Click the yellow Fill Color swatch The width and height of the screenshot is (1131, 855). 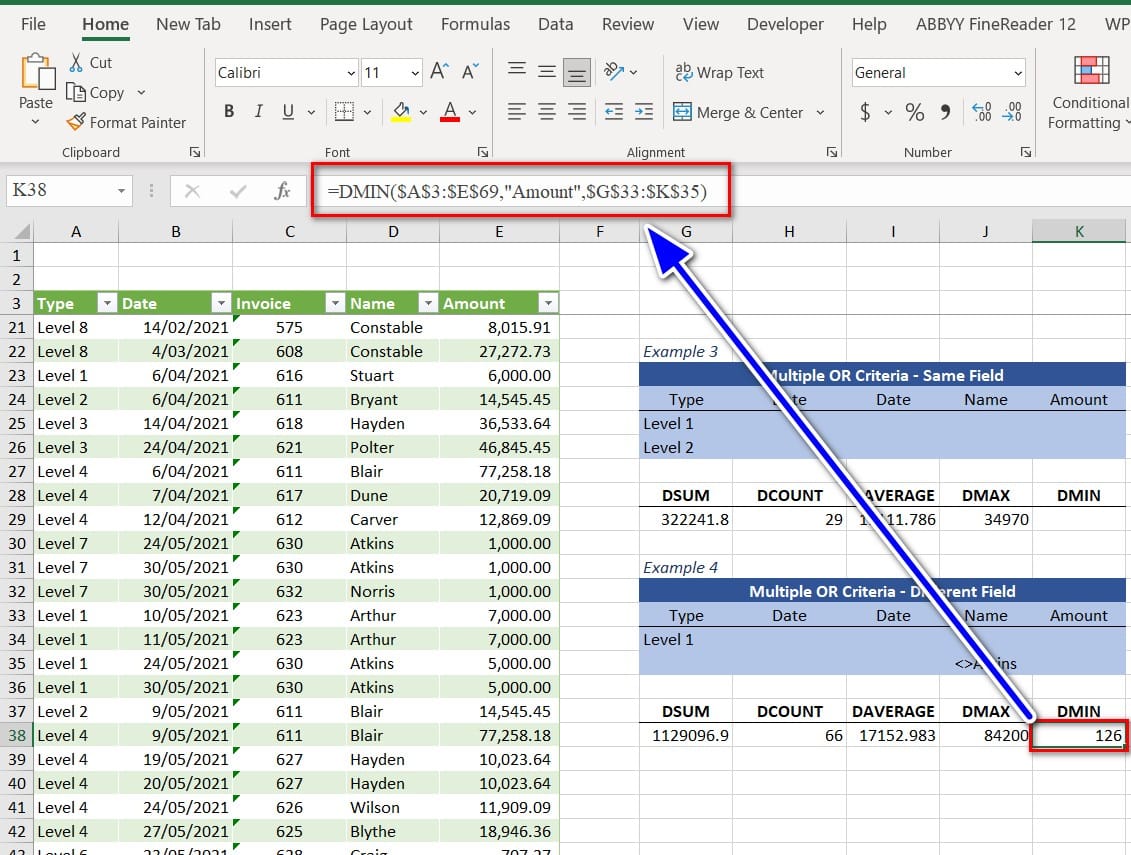click(x=401, y=112)
